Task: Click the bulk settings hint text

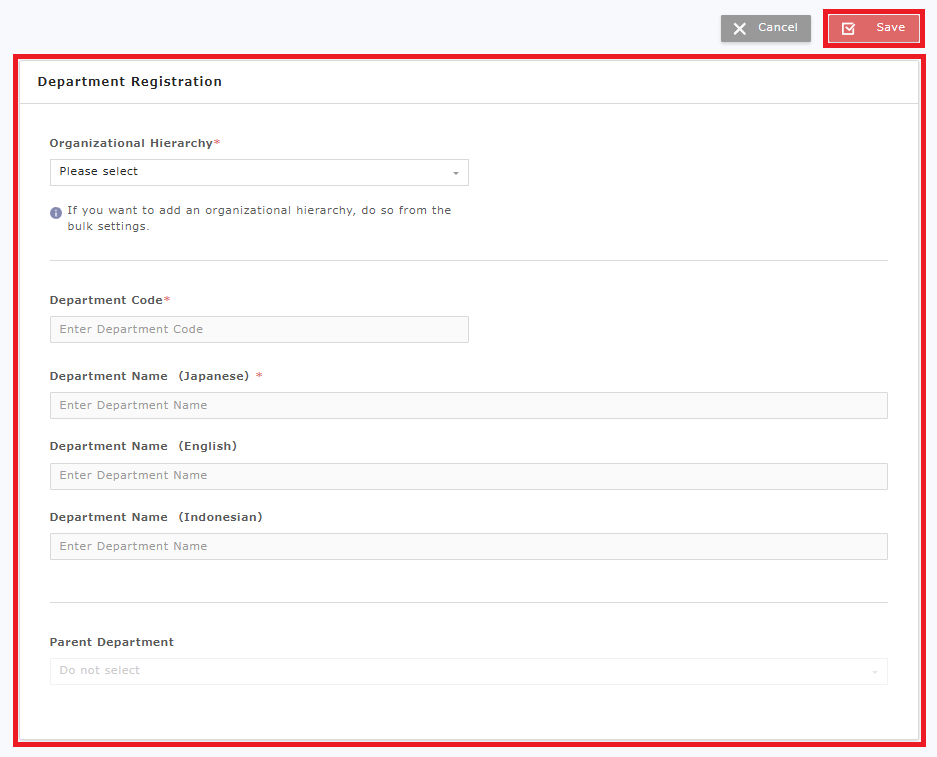Action: [258, 219]
